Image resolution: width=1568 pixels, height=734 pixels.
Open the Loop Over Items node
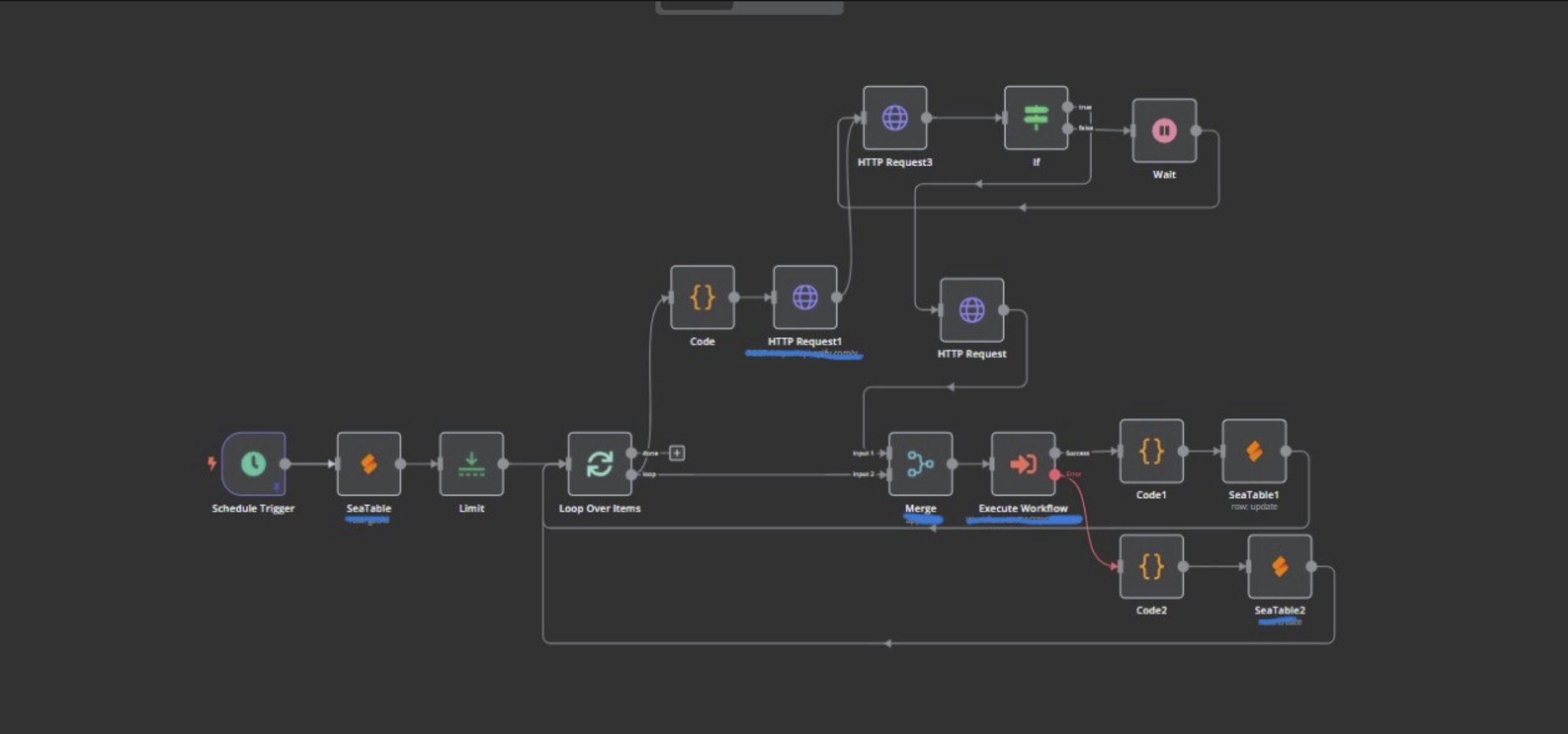coord(600,463)
